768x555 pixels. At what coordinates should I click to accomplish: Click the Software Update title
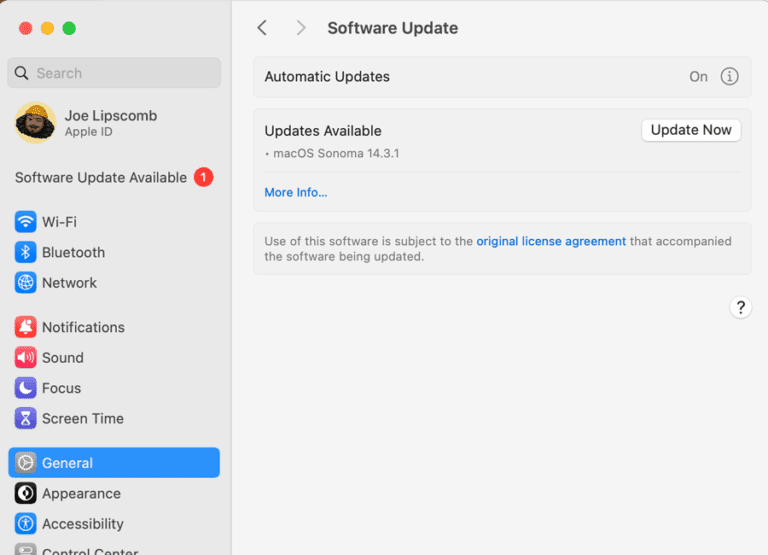(x=393, y=28)
